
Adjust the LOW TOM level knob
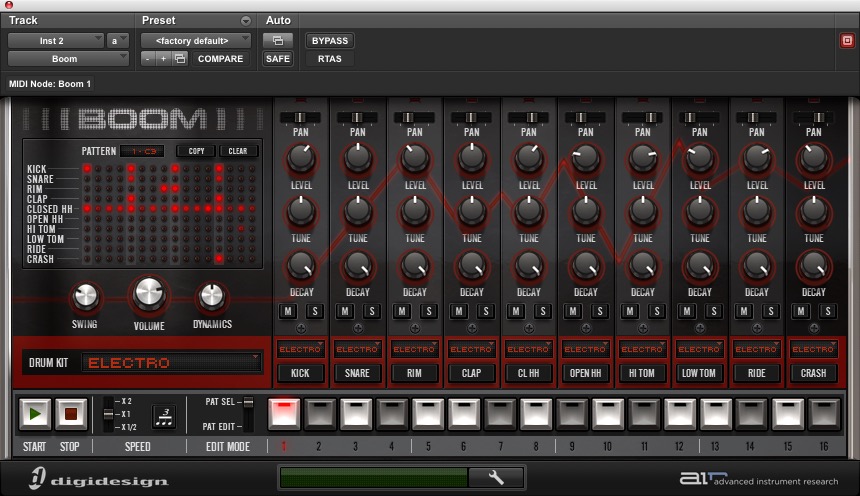[x=700, y=159]
